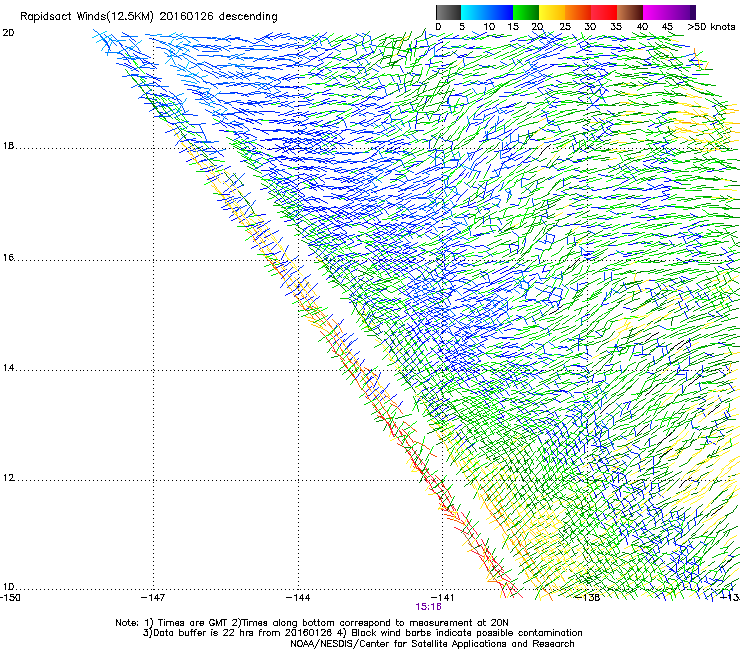Click the latitude label 18

click(8, 146)
